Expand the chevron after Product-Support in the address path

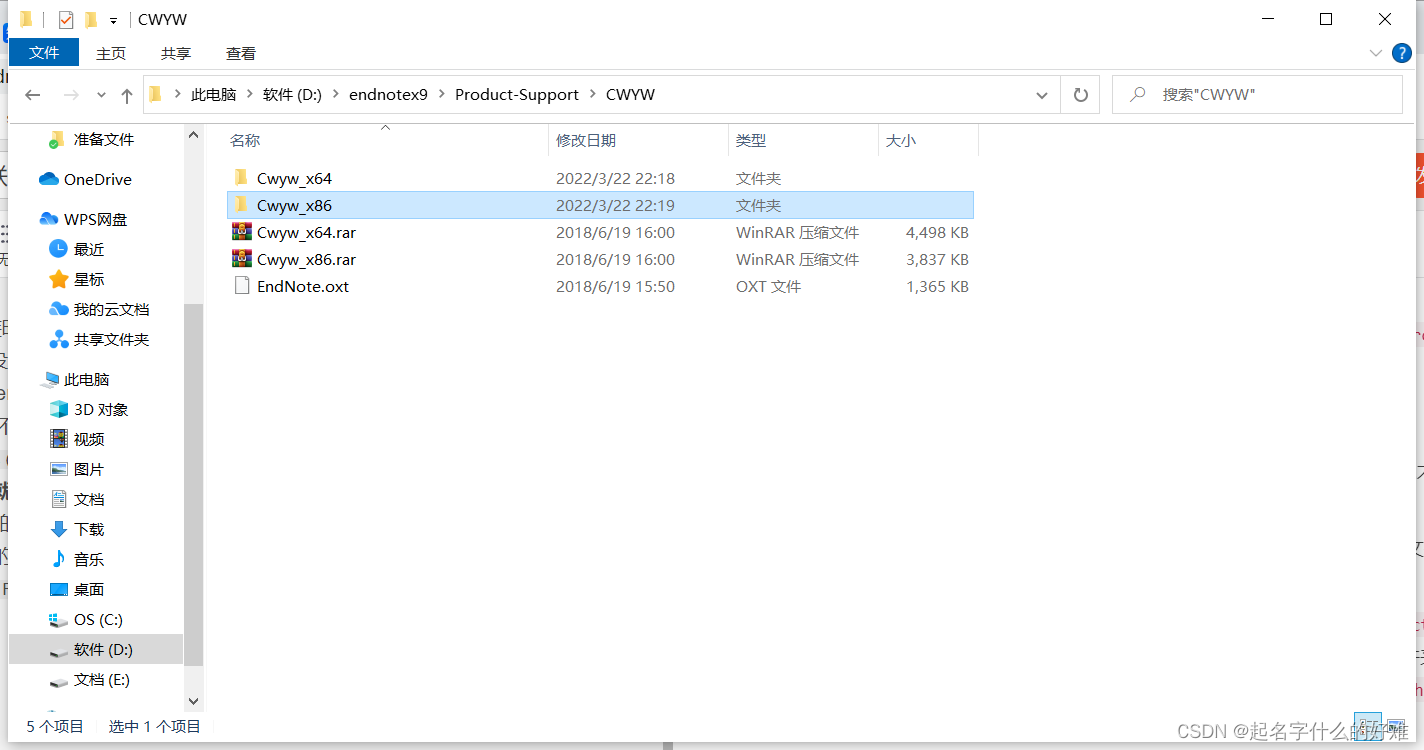(x=592, y=95)
